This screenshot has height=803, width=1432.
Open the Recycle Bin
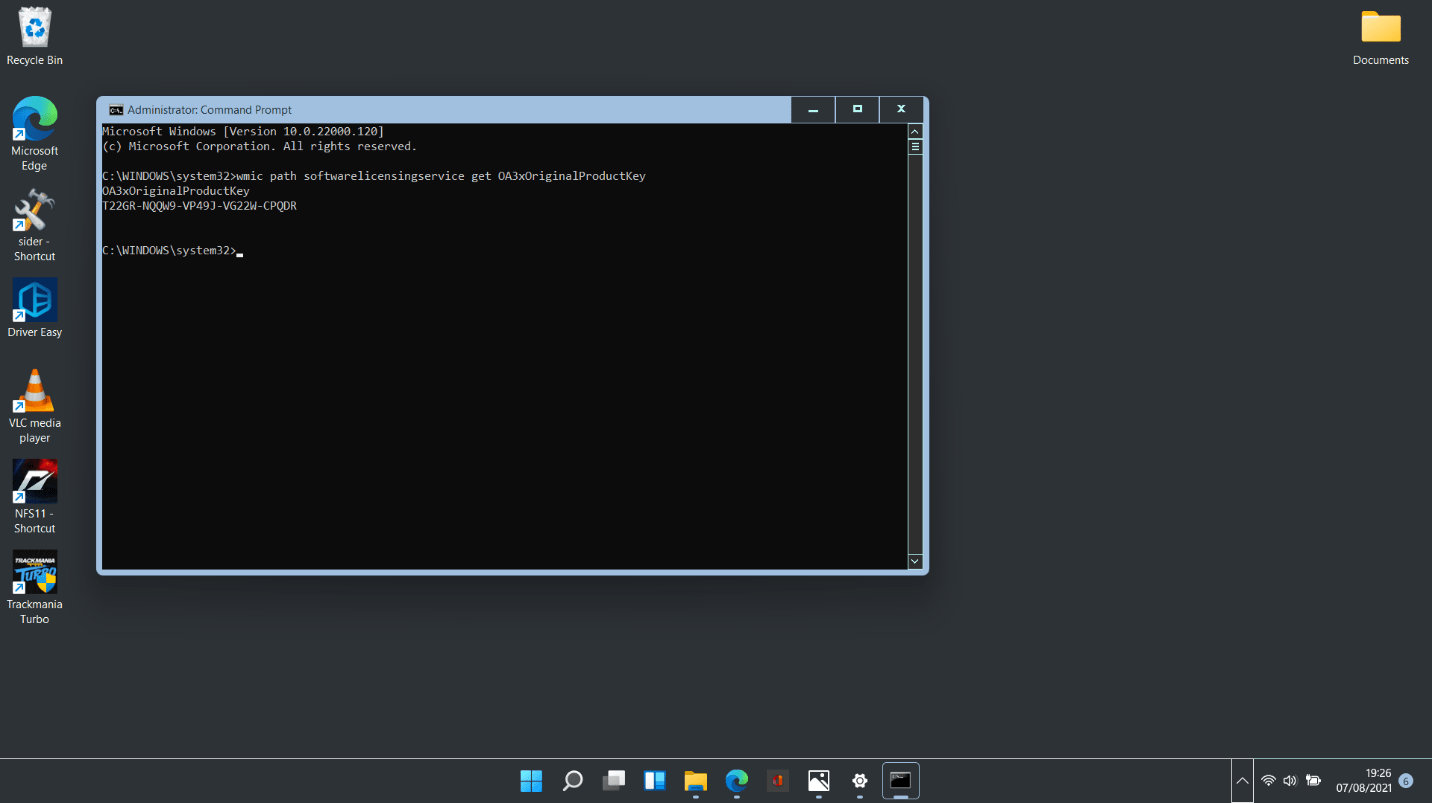click(34, 25)
